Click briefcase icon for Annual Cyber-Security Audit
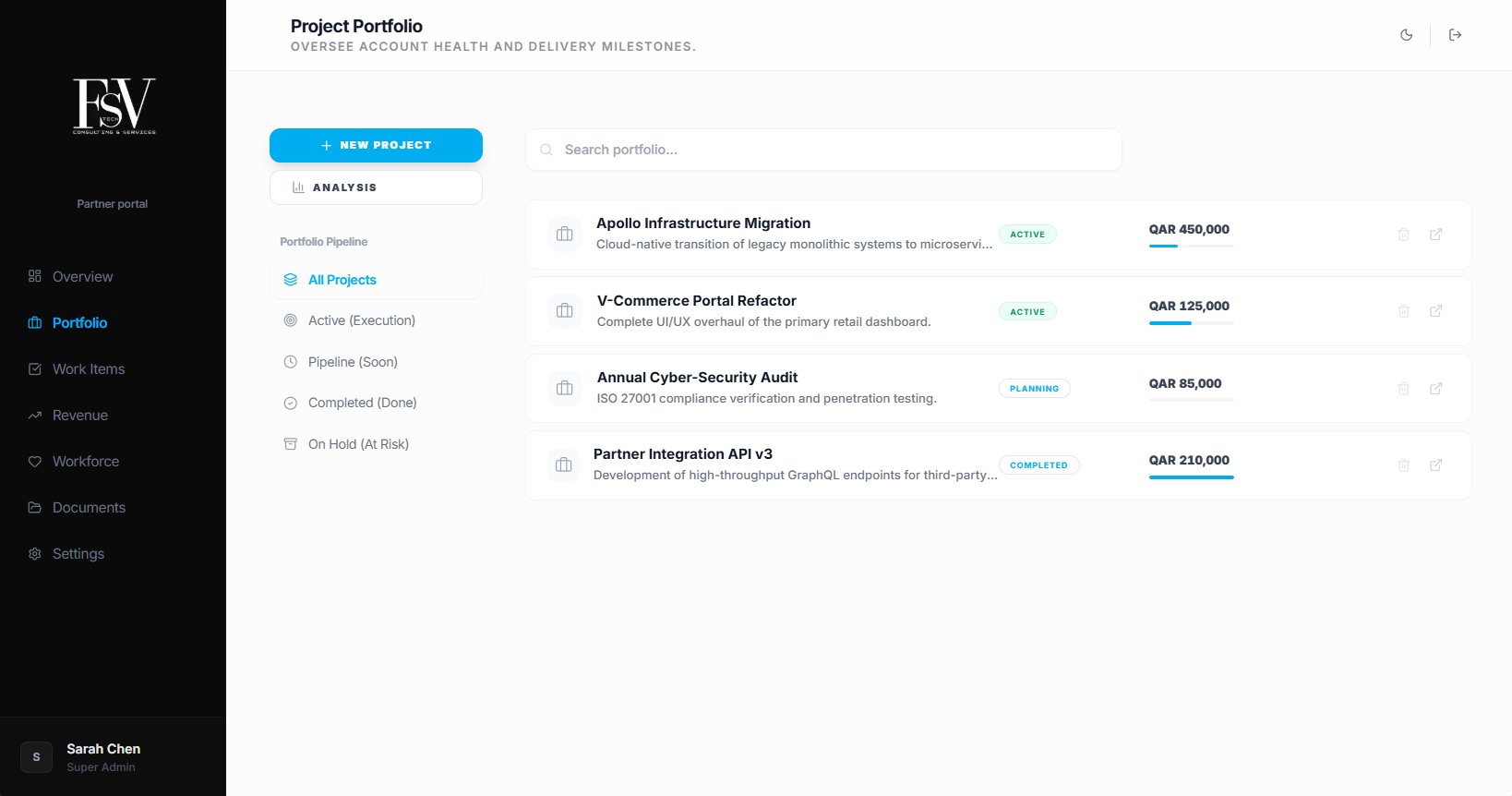 [x=565, y=389]
